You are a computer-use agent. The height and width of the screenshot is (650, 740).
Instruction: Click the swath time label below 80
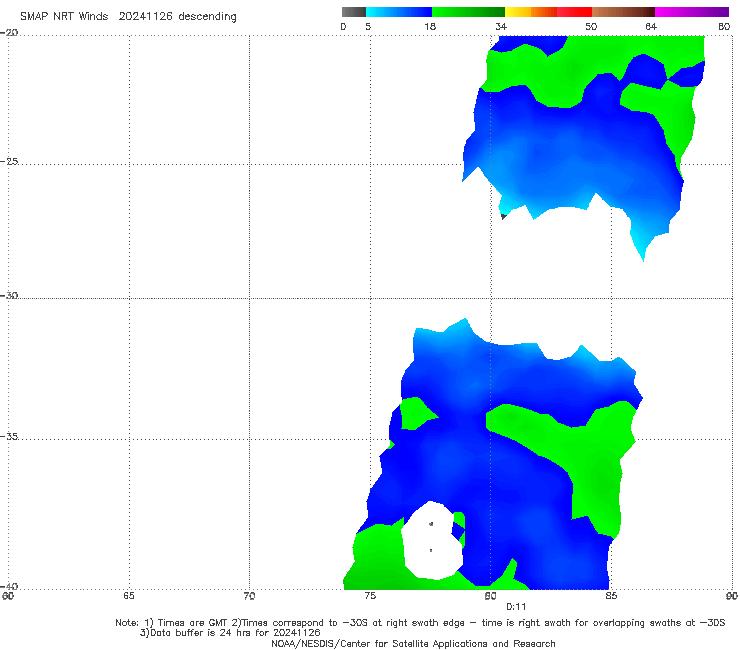point(516,607)
